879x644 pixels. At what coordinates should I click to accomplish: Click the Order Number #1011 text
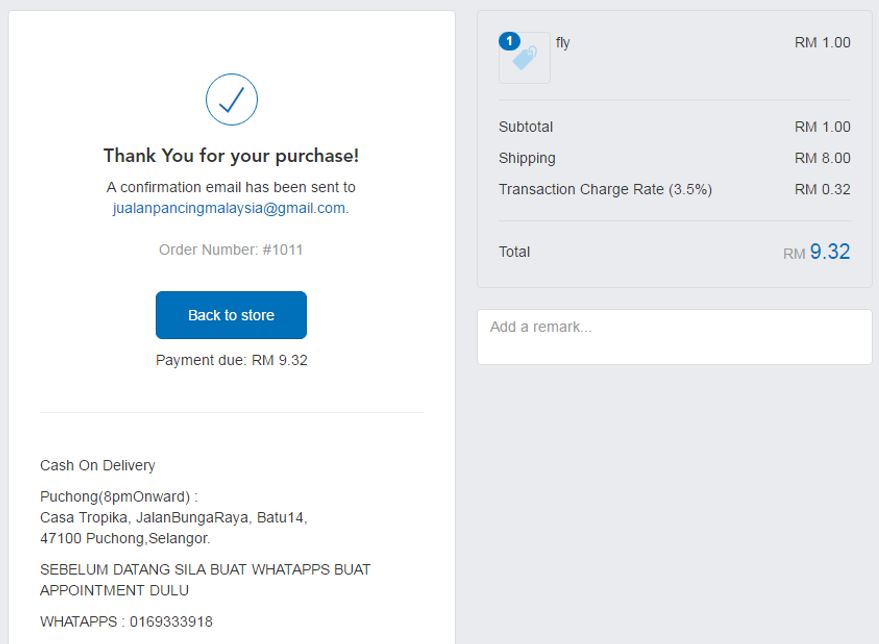coord(230,249)
